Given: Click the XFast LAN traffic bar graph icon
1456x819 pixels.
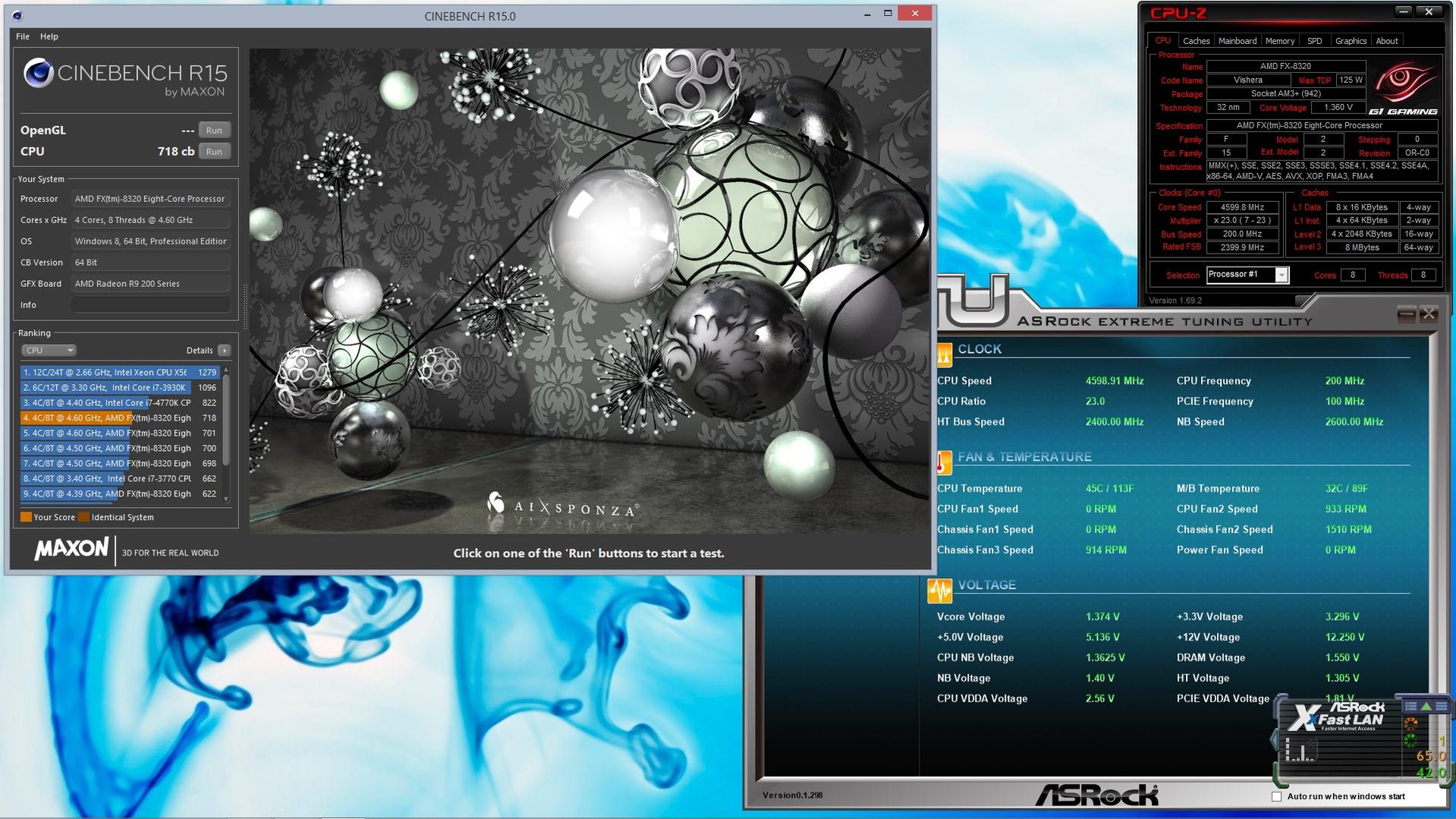Looking at the screenshot, I should (1301, 750).
